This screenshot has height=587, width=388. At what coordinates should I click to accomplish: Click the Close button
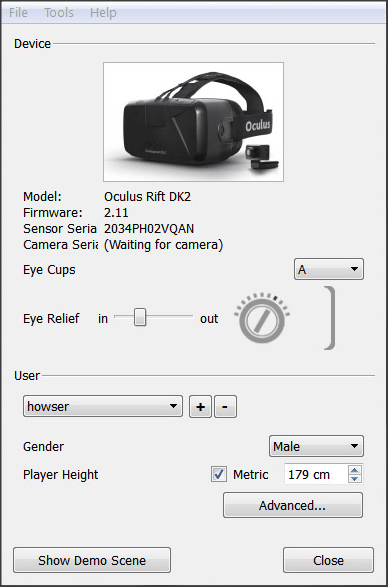[328, 560]
